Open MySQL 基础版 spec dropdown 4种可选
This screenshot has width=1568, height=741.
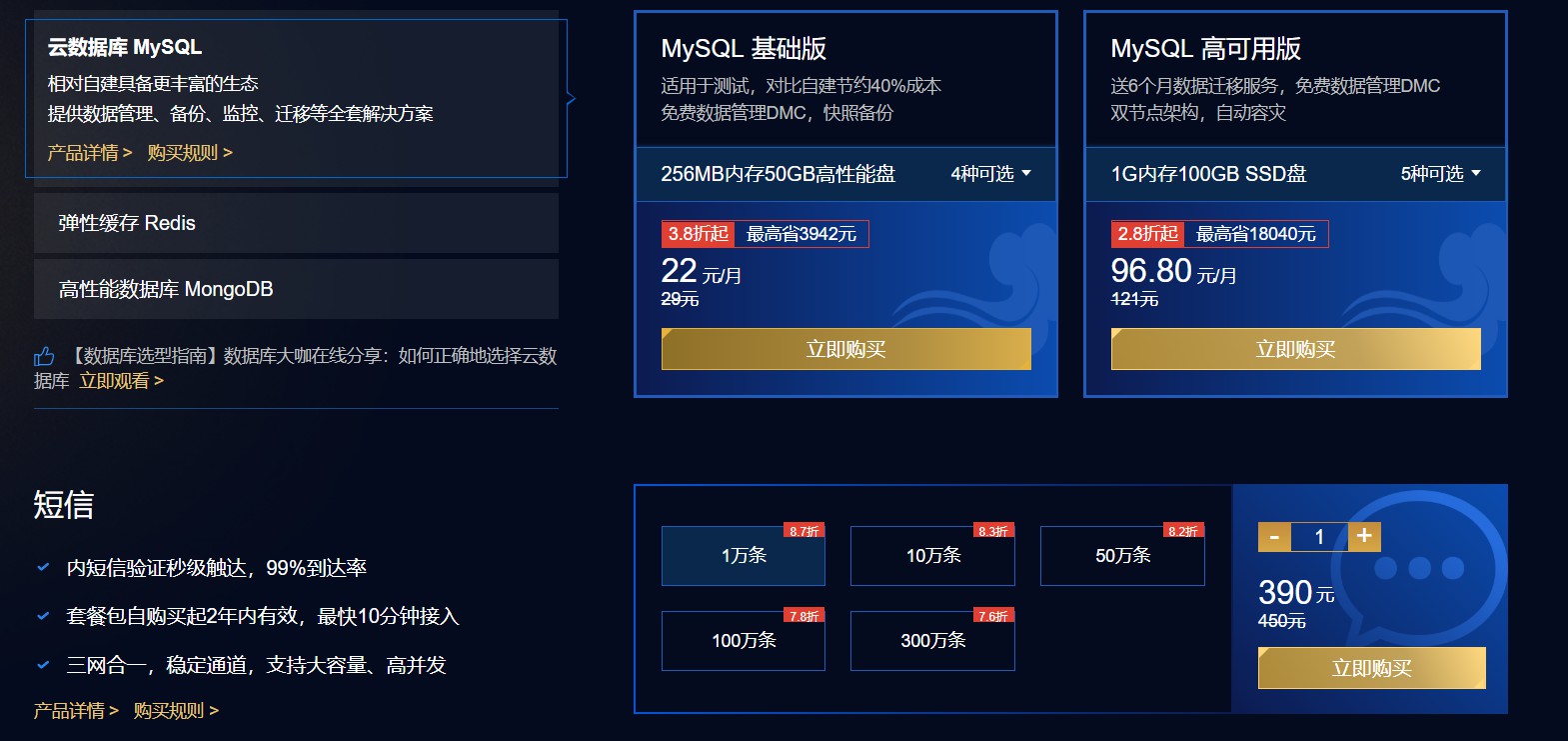coord(990,174)
